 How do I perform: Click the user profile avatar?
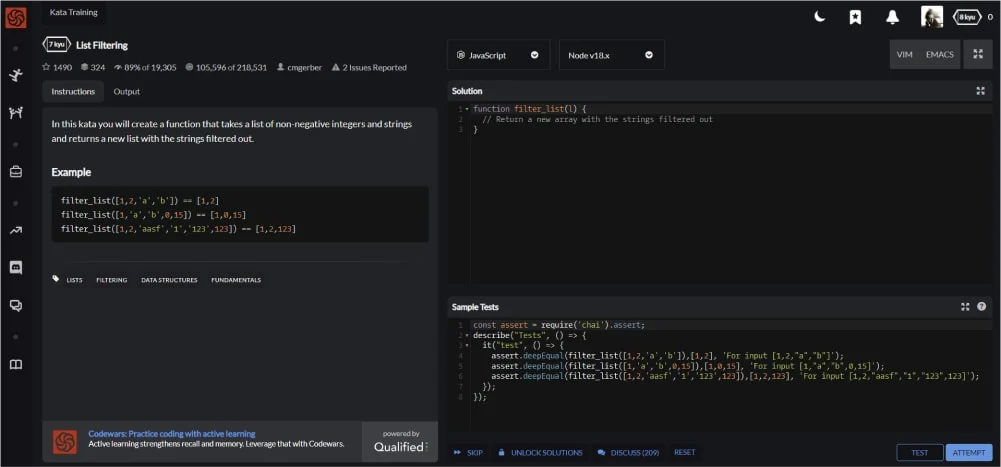coord(931,17)
